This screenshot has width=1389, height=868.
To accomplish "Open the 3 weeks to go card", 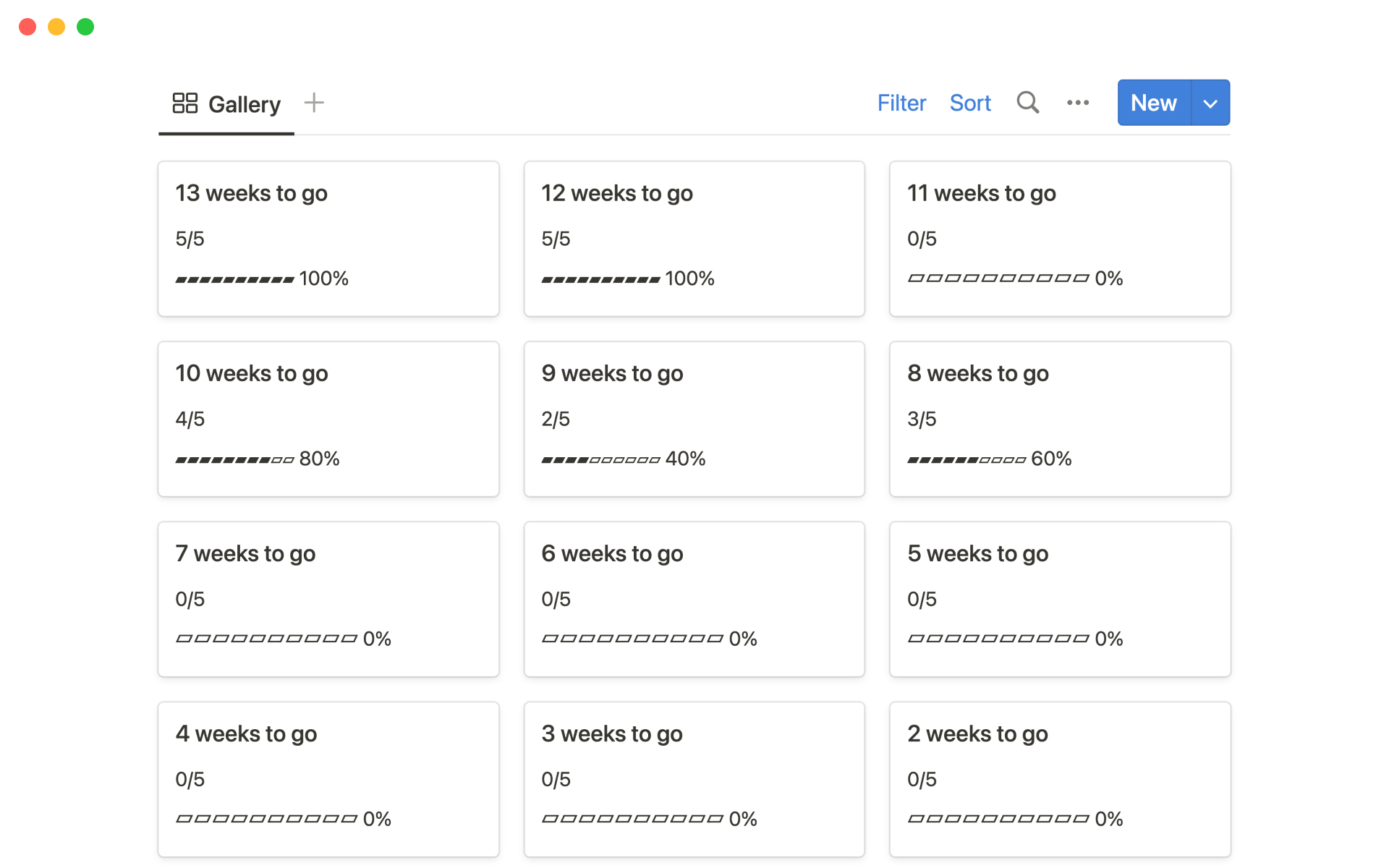I will 694,778.
